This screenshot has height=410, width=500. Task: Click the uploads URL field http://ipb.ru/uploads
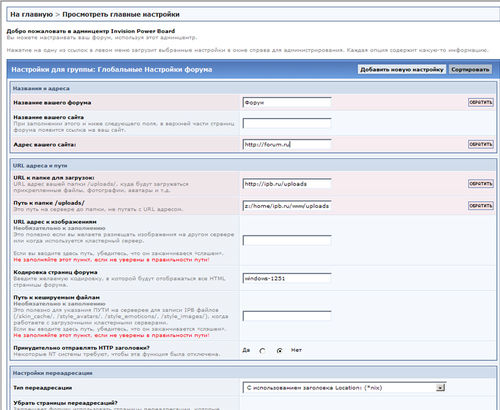coord(287,184)
